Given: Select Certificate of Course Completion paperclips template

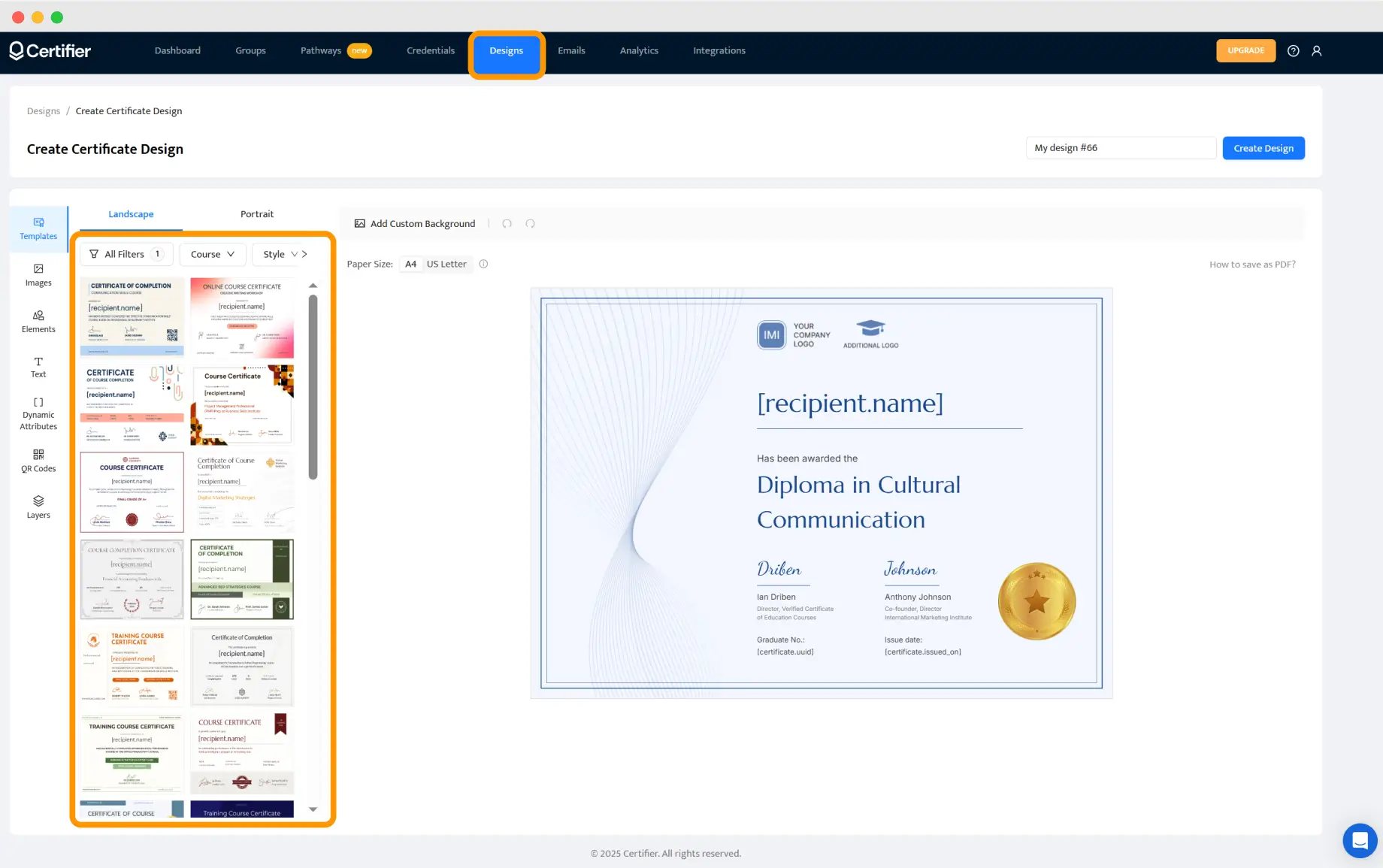Looking at the screenshot, I should pyautogui.click(x=132, y=405).
